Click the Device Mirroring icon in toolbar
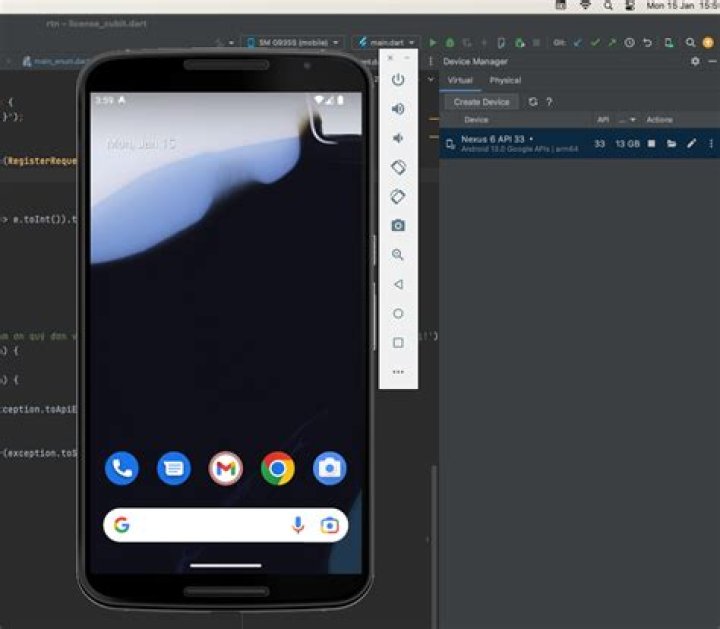 (669, 43)
